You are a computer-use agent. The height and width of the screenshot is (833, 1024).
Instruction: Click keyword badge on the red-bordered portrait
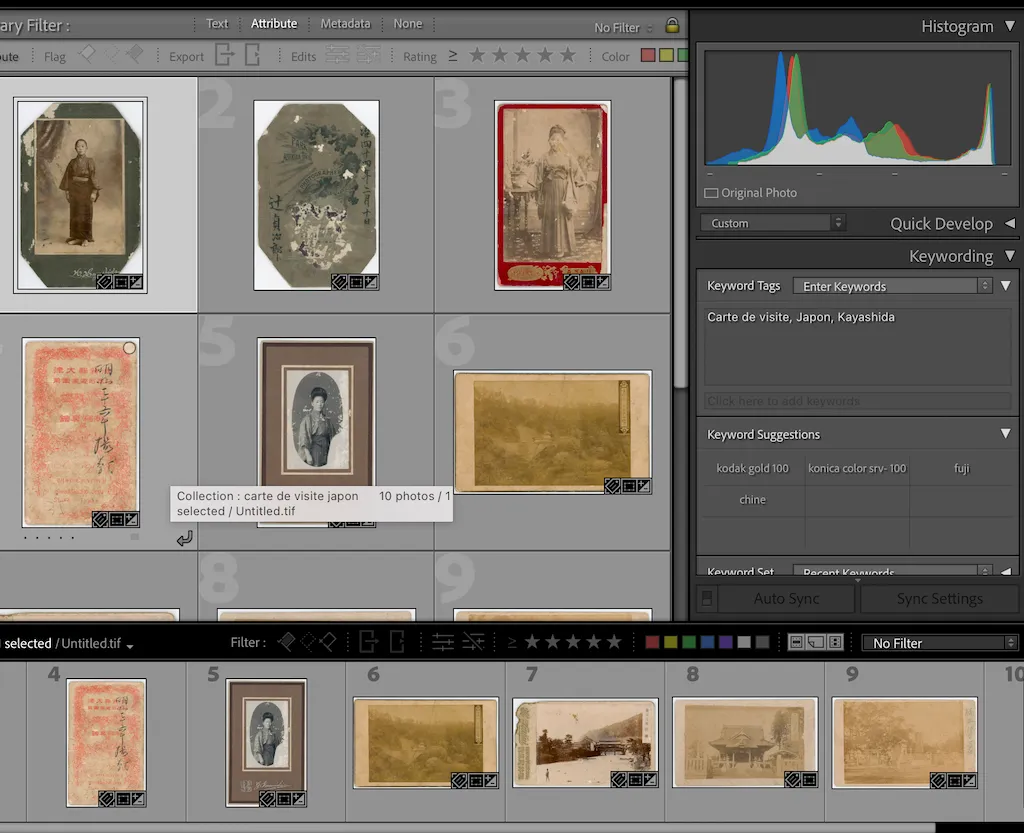[571, 282]
